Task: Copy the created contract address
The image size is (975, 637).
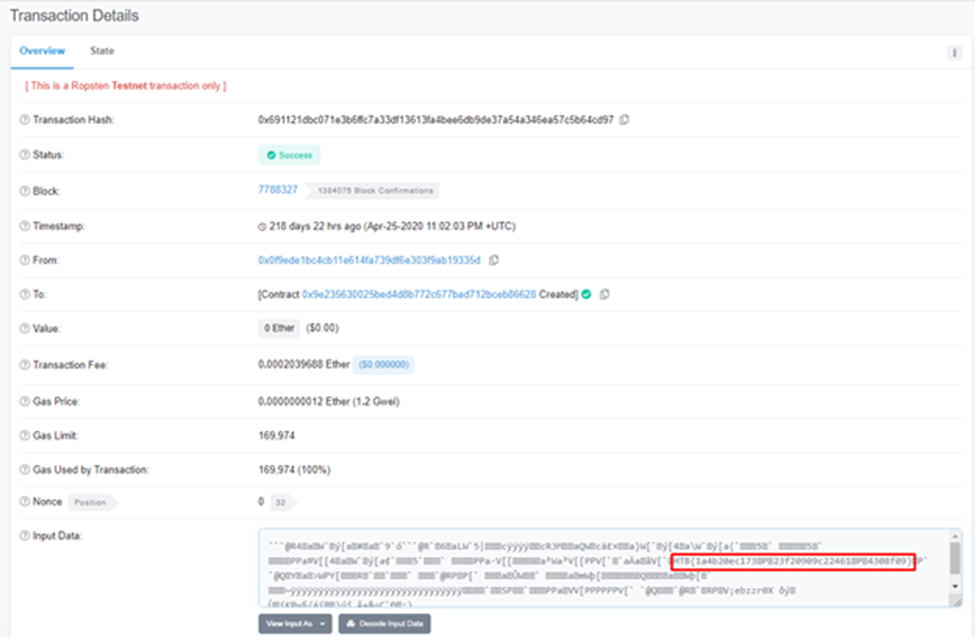Action: tap(604, 294)
